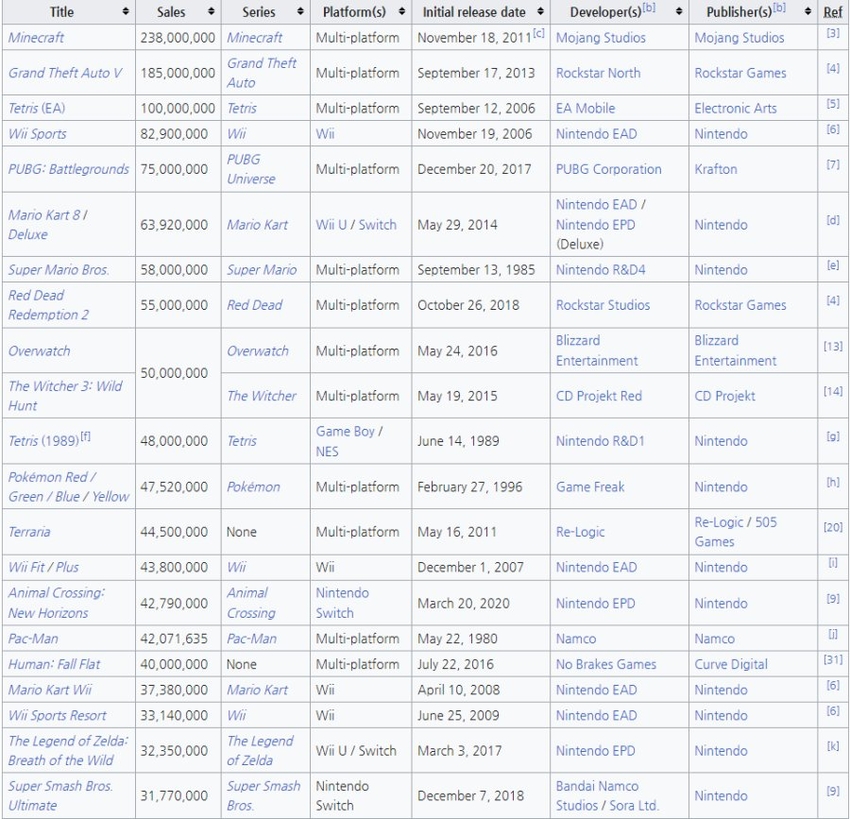The image size is (850, 819).
Task: Open Krafton publisher link
Action: click(x=716, y=169)
